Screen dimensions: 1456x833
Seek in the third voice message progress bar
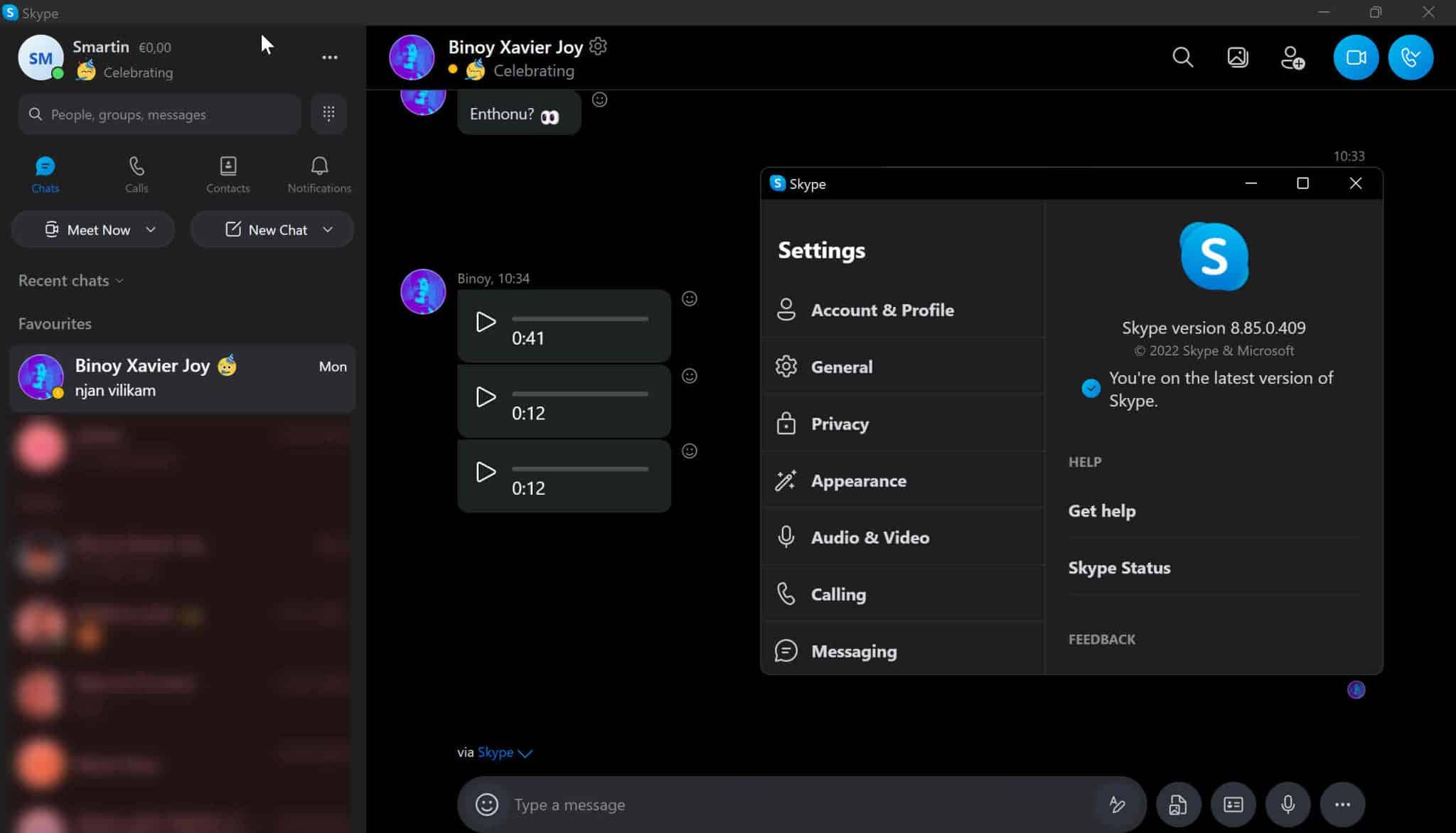coord(580,469)
